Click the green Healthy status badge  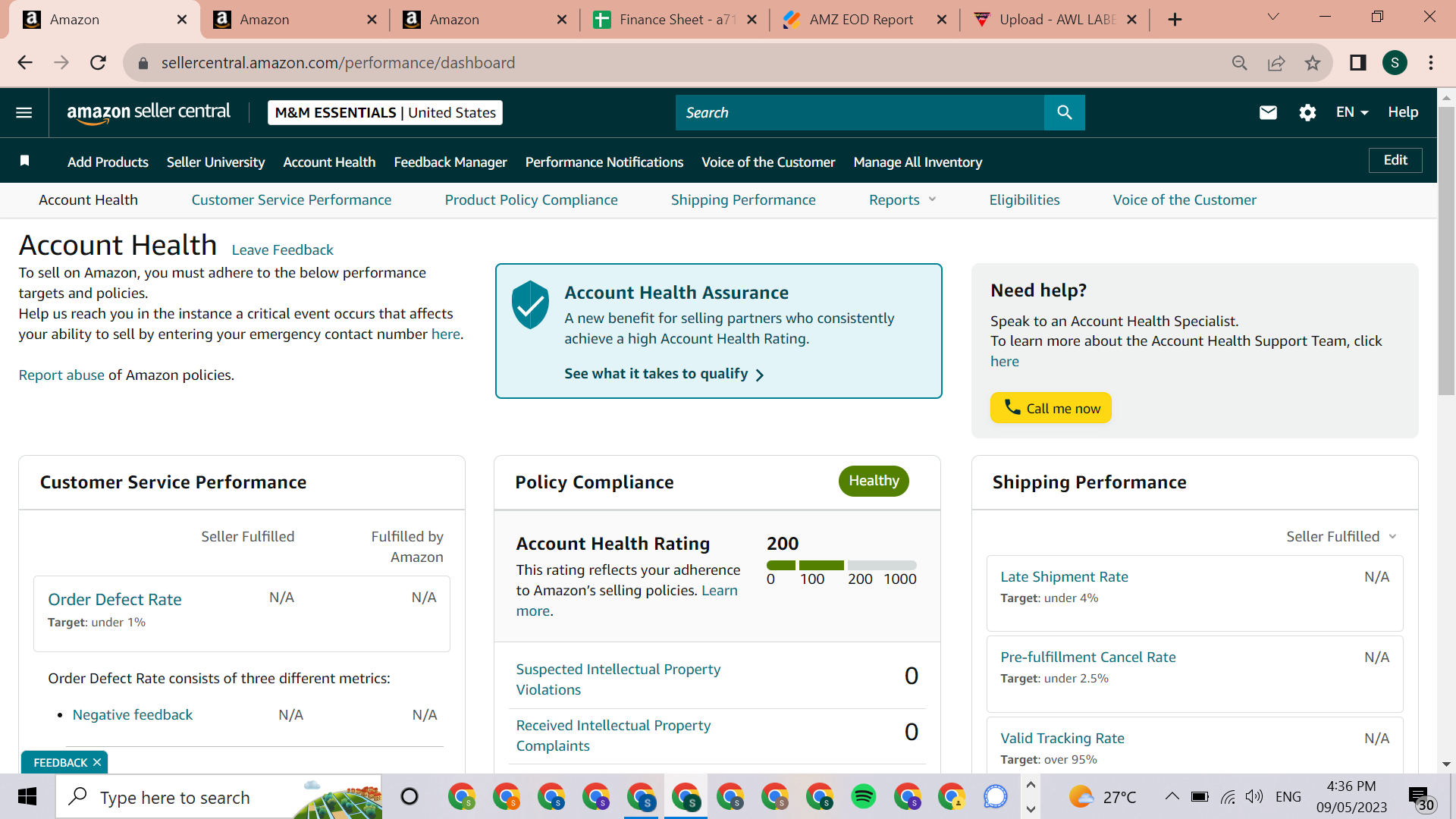(x=874, y=481)
